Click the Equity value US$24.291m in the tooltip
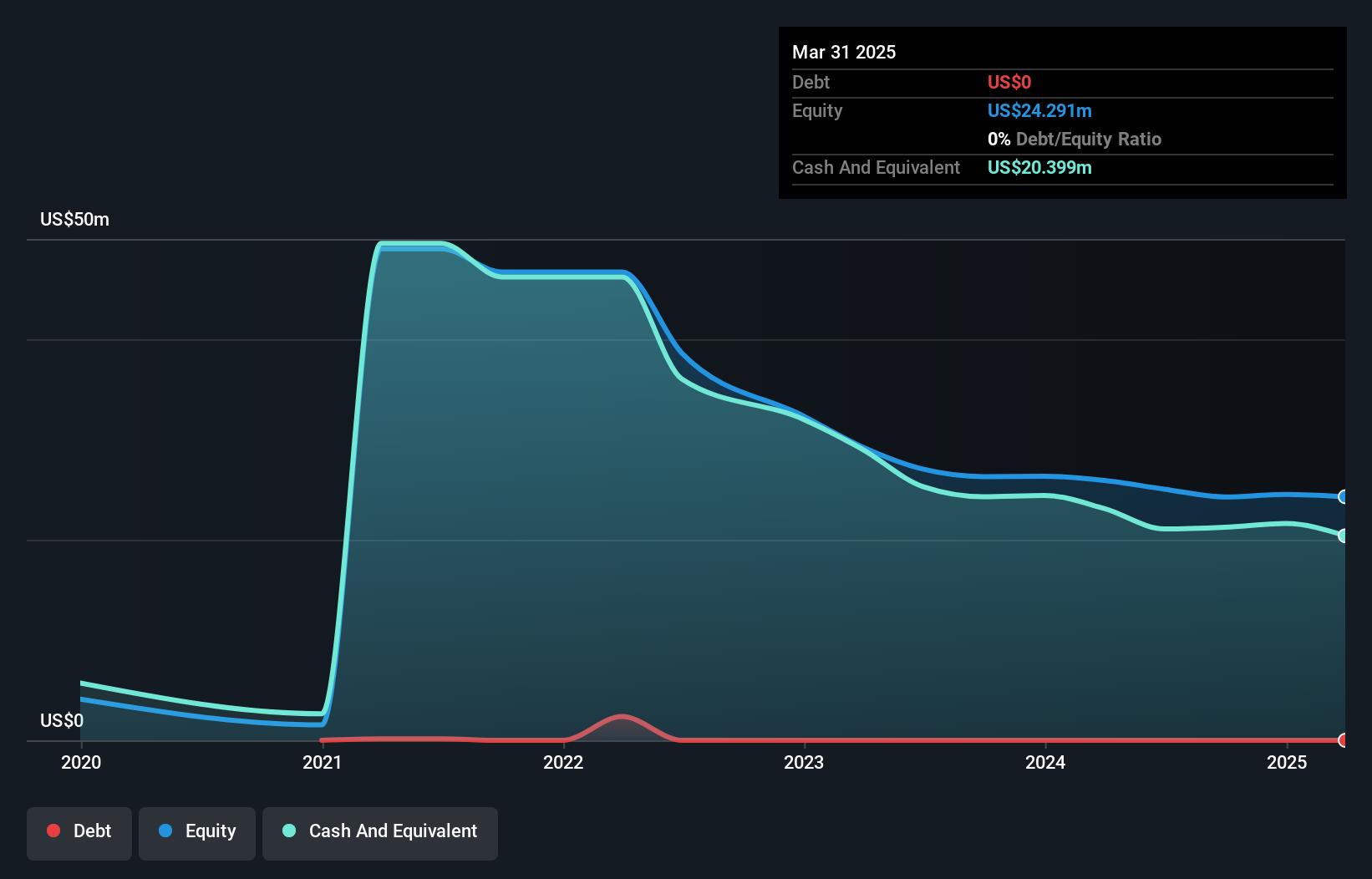The width and height of the screenshot is (1372, 879). pos(1039,111)
